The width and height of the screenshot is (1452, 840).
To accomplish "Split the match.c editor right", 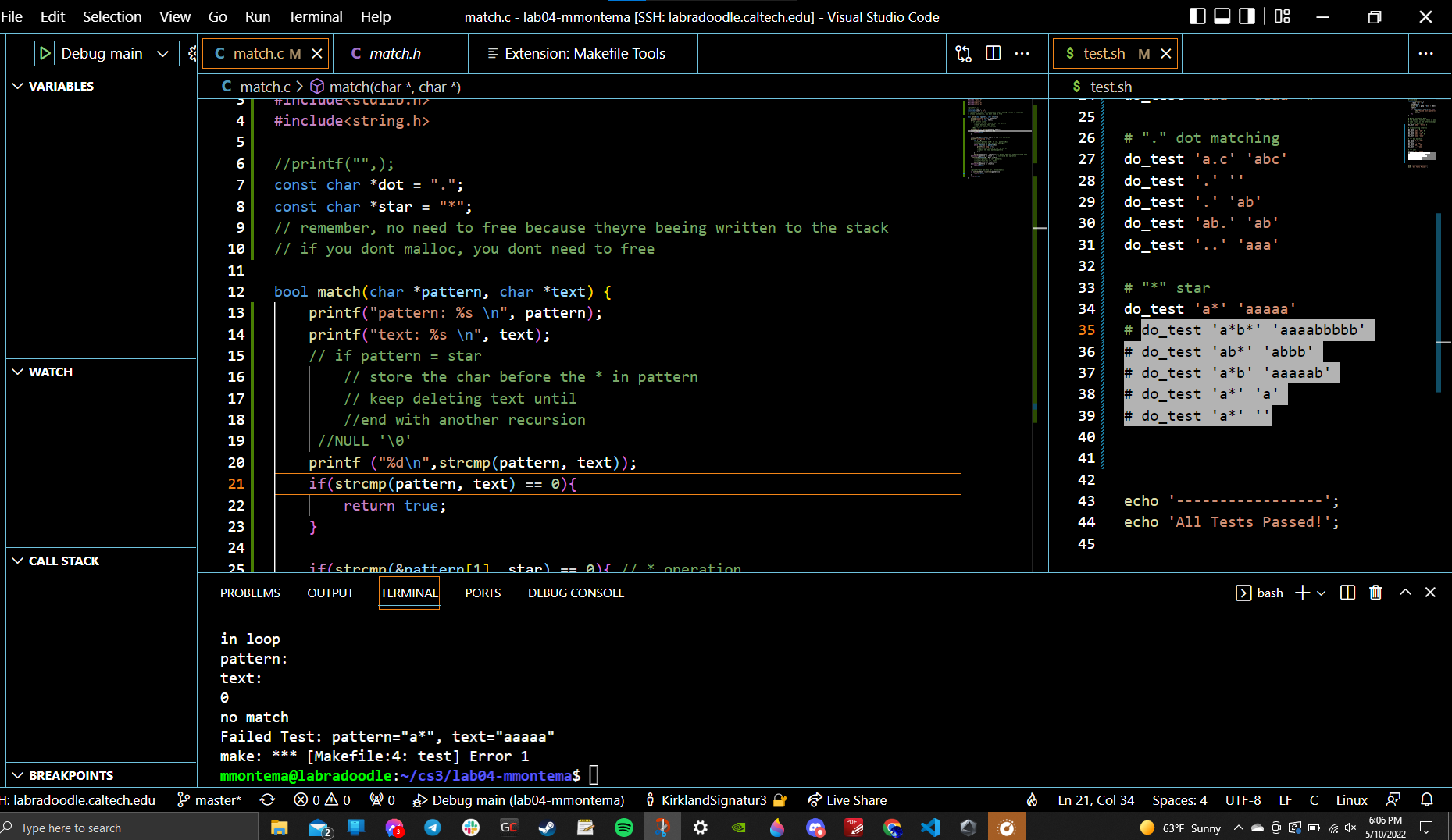I will (x=993, y=53).
